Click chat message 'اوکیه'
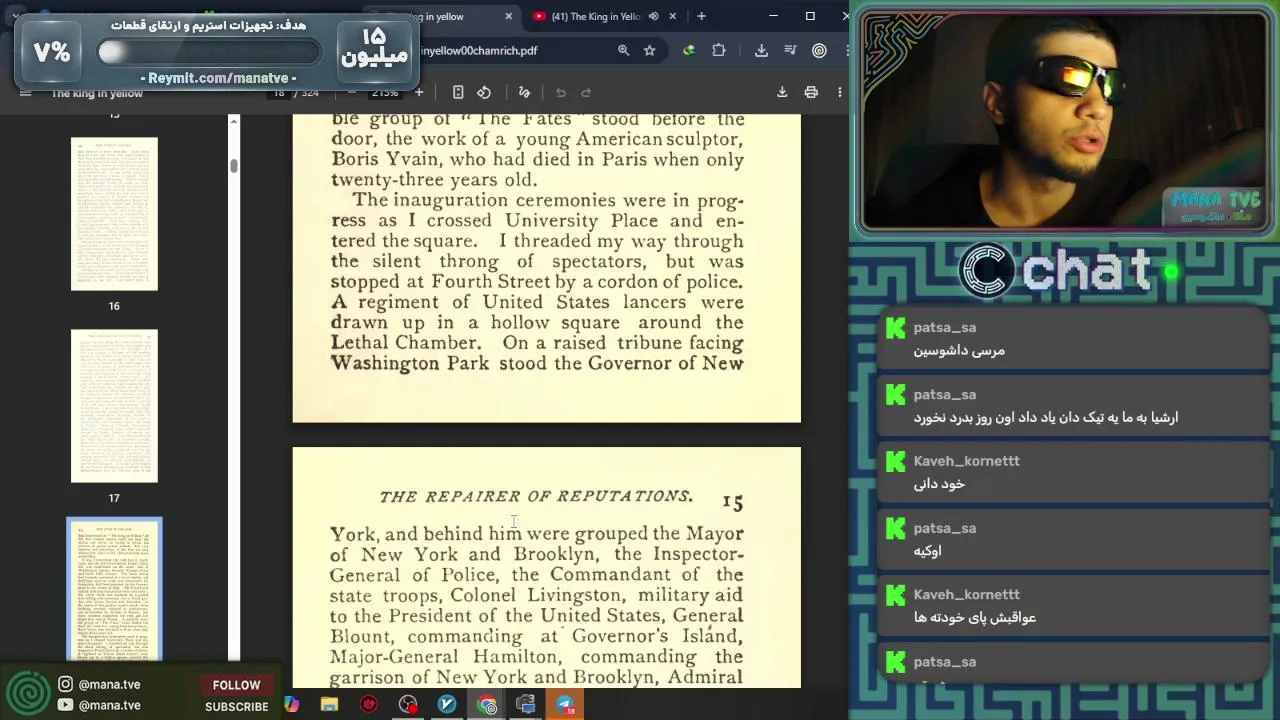This screenshot has height=720, width=1280. [x=927, y=550]
